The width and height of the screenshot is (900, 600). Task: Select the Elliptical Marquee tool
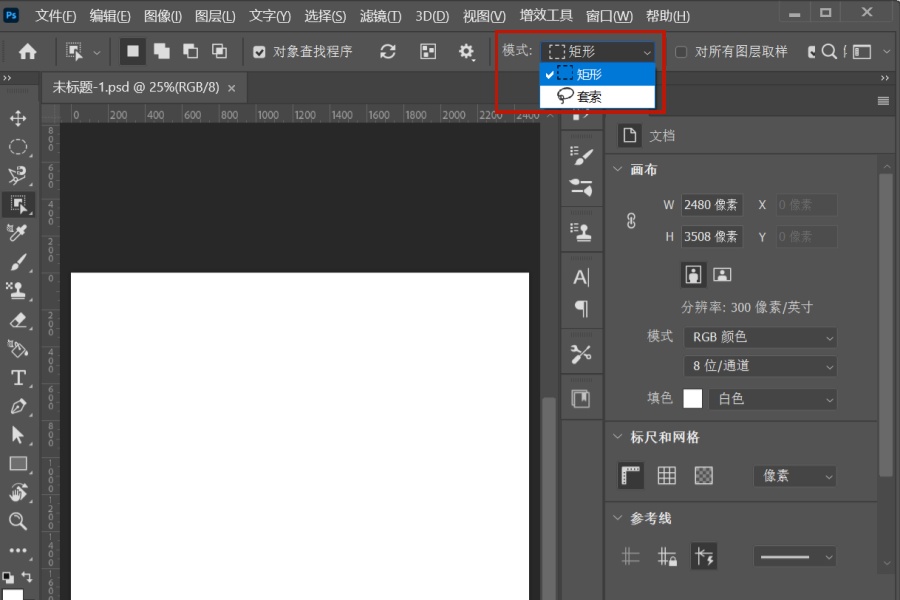point(18,147)
